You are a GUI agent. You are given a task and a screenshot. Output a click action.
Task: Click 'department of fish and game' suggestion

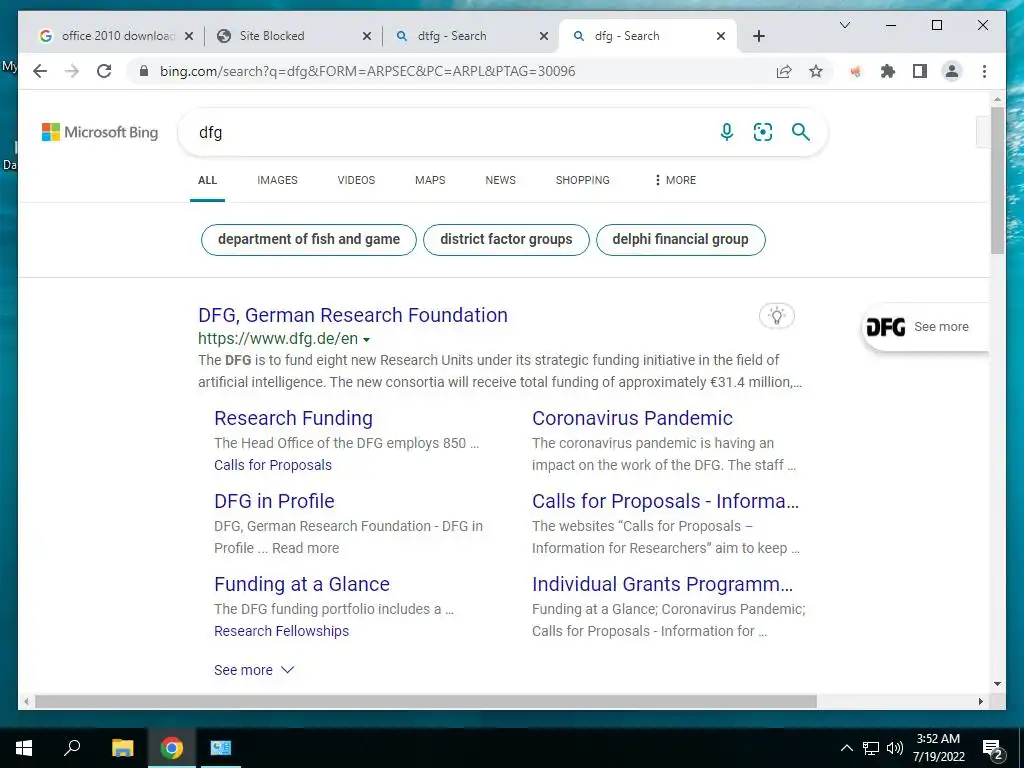308,240
